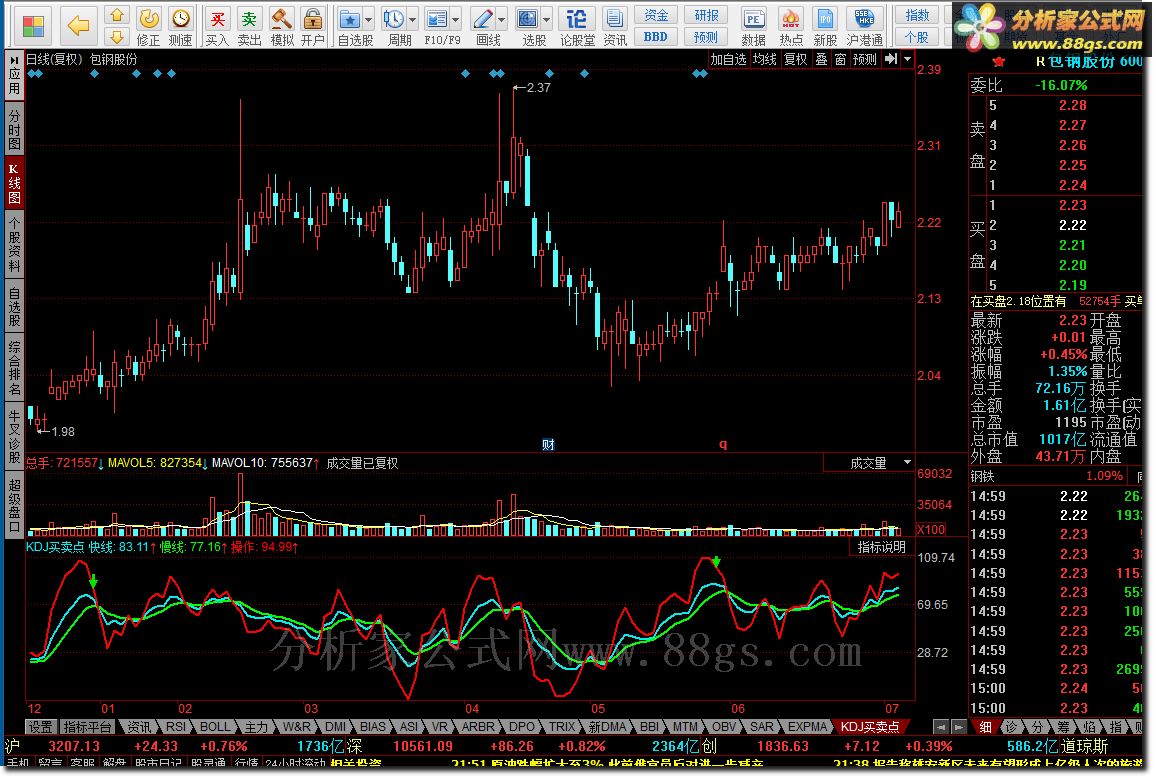The height and width of the screenshot is (777, 1154).
Task: Open the chart toolbar dropdown triangle
Action: [x=907, y=59]
